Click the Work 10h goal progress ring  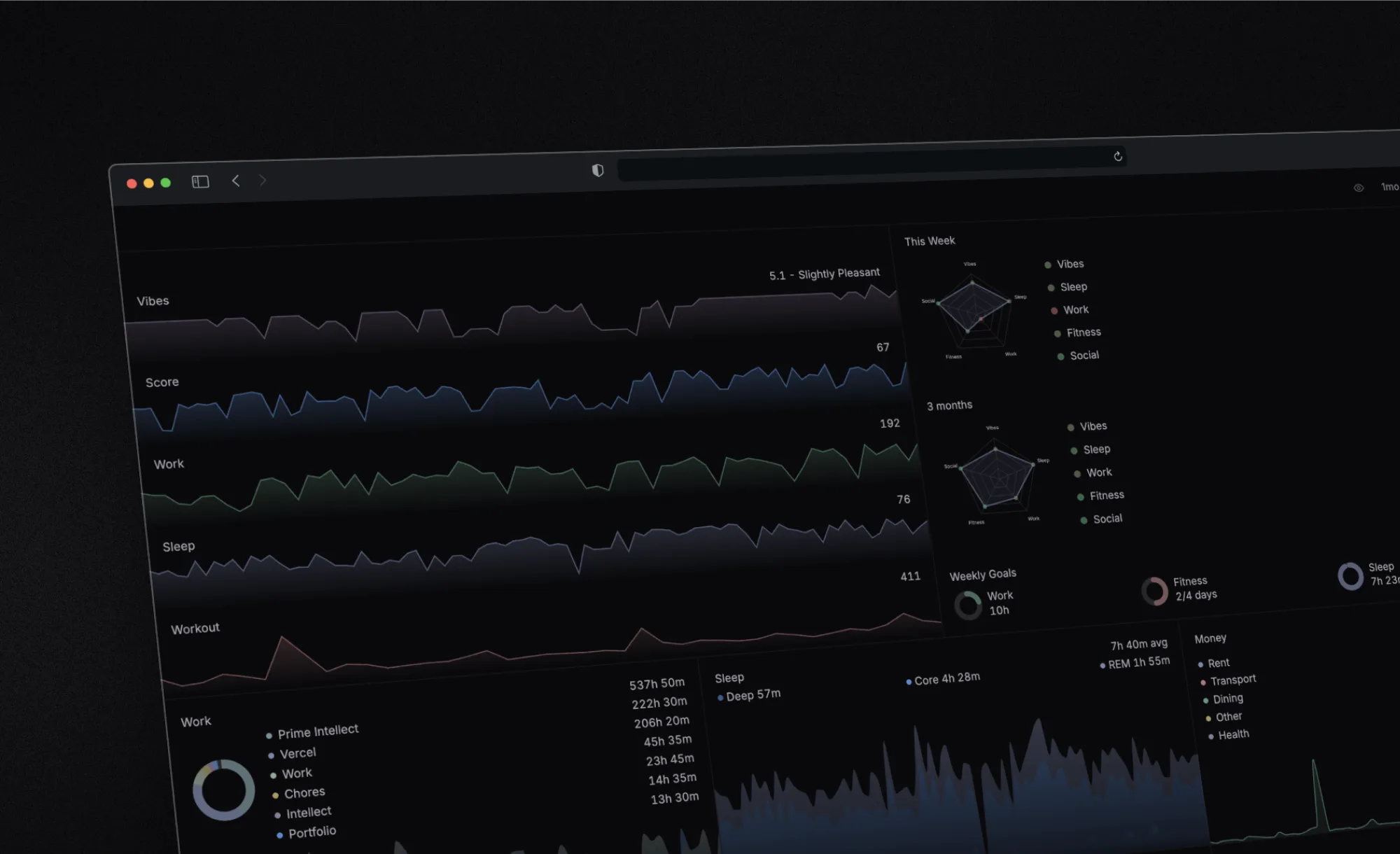click(x=968, y=605)
